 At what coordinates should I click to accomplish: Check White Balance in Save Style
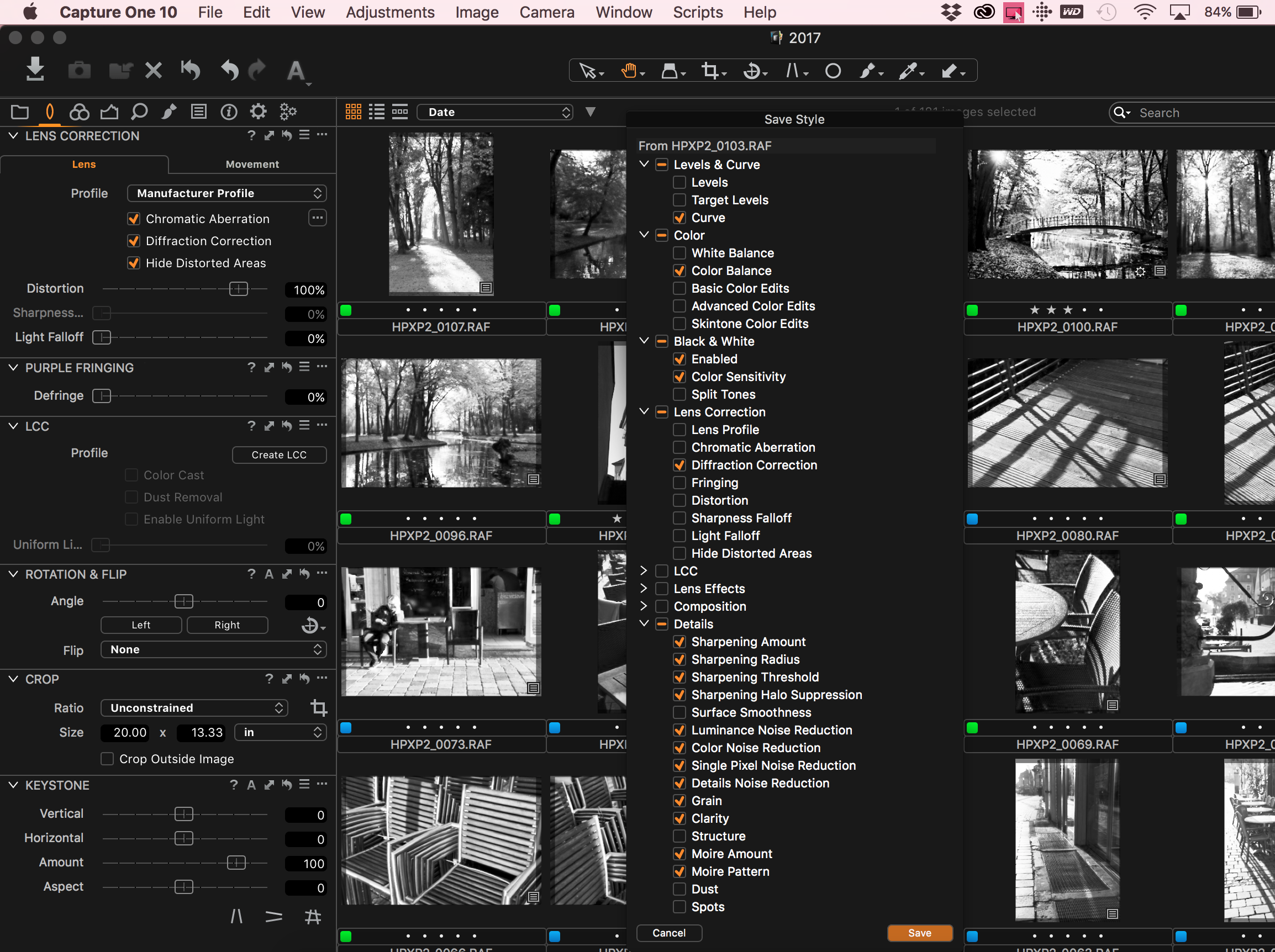coord(679,253)
